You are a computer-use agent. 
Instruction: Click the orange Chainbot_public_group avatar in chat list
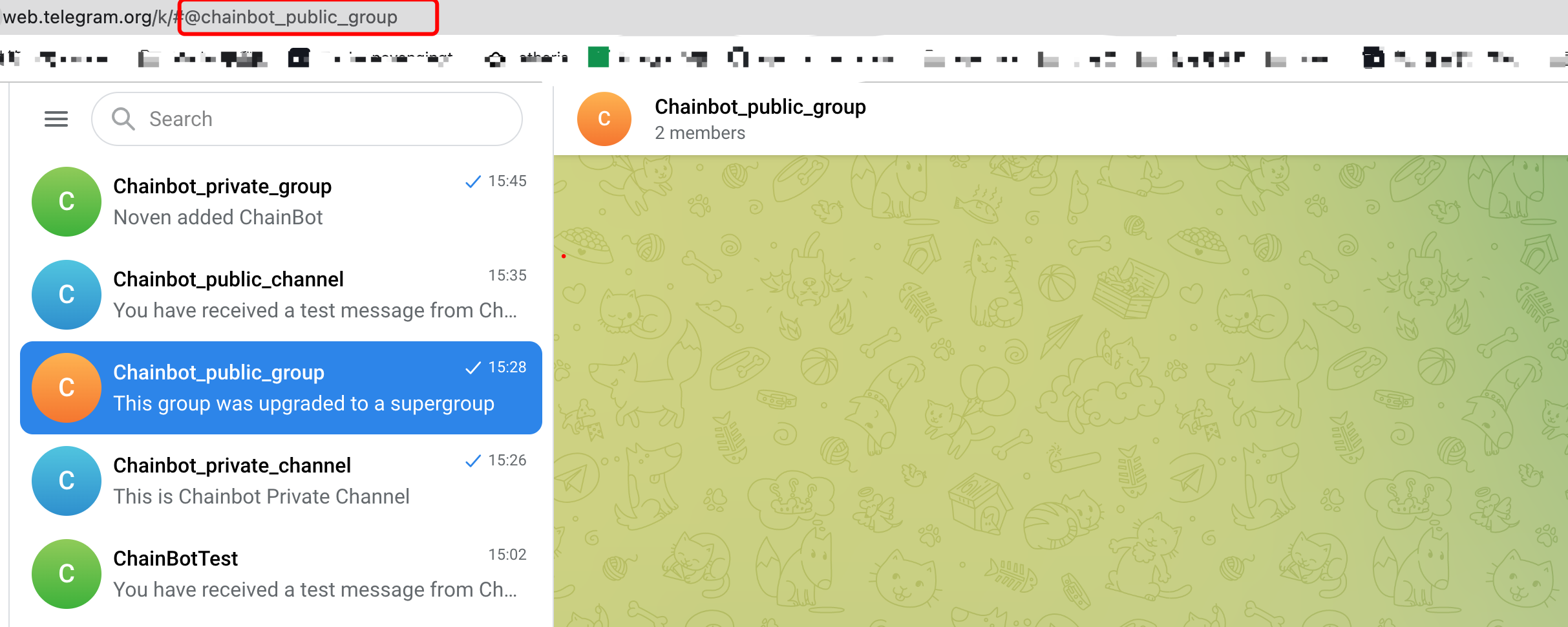(67, 388)
